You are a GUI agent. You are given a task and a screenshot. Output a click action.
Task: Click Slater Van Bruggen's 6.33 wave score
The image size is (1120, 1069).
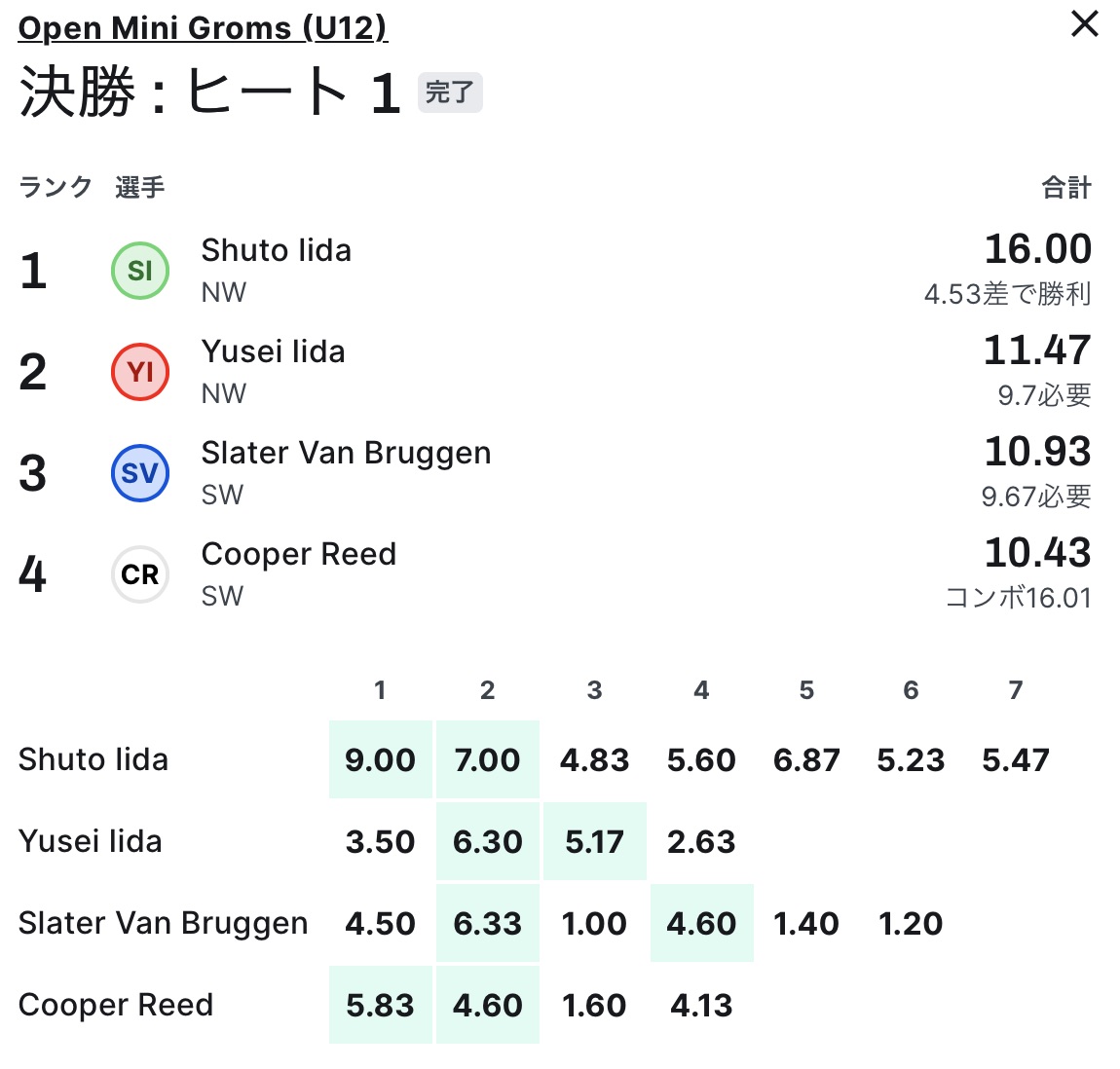pyautogui.click(x=488, y=924)
